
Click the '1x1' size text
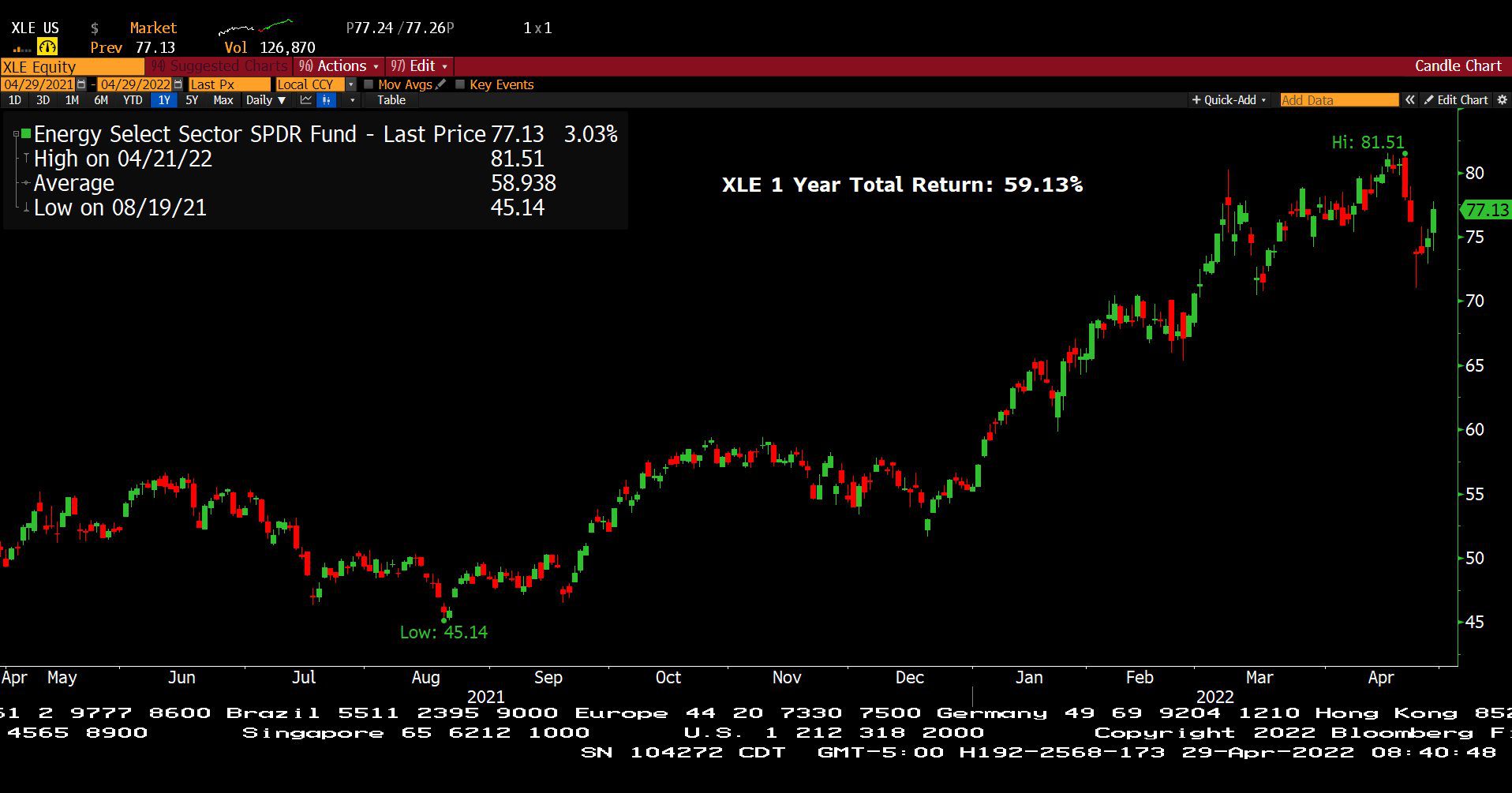[x=537, y=28]
